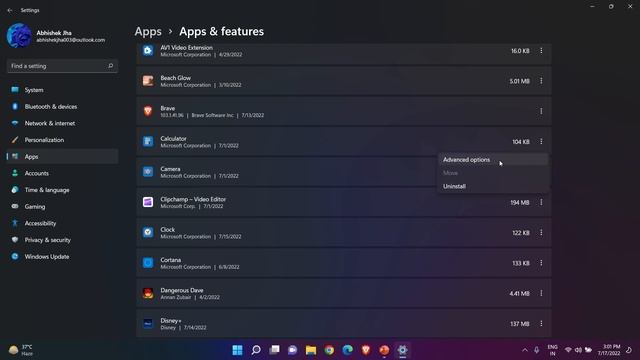This screenshot has height=360, width=640.
Task: Open taskbar Search
Action: 256,350
